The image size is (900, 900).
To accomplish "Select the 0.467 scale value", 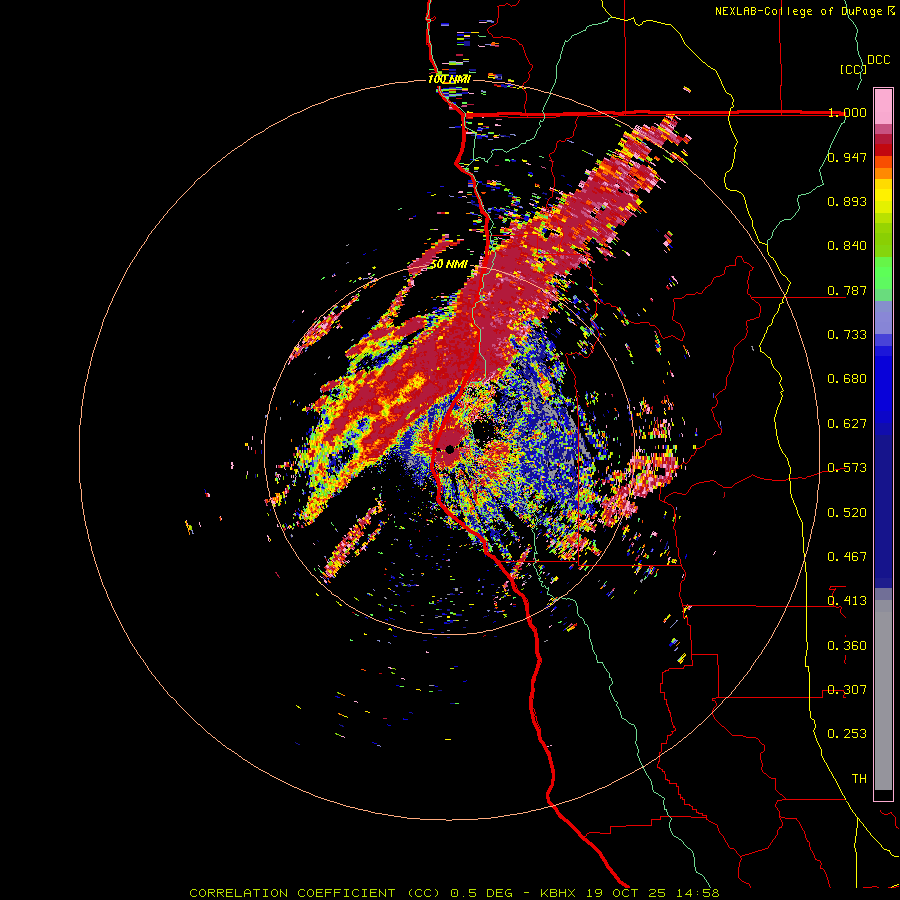I will click(847, 557).
